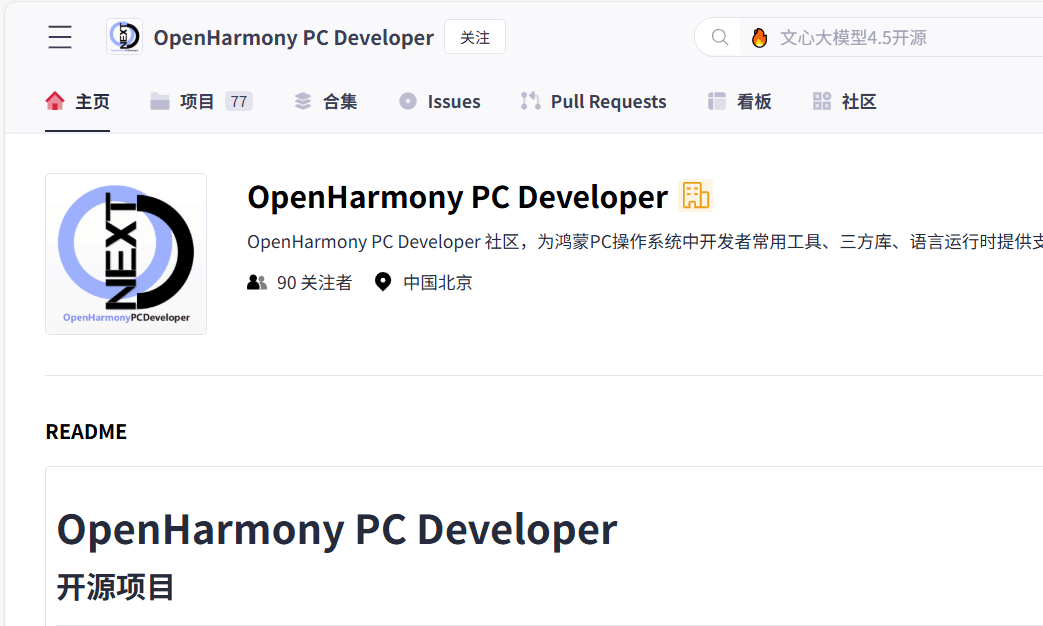The width and height of the screenshot is (1043, 626).
Task: Open the Issues tab
Action: (x=439, y=102)
